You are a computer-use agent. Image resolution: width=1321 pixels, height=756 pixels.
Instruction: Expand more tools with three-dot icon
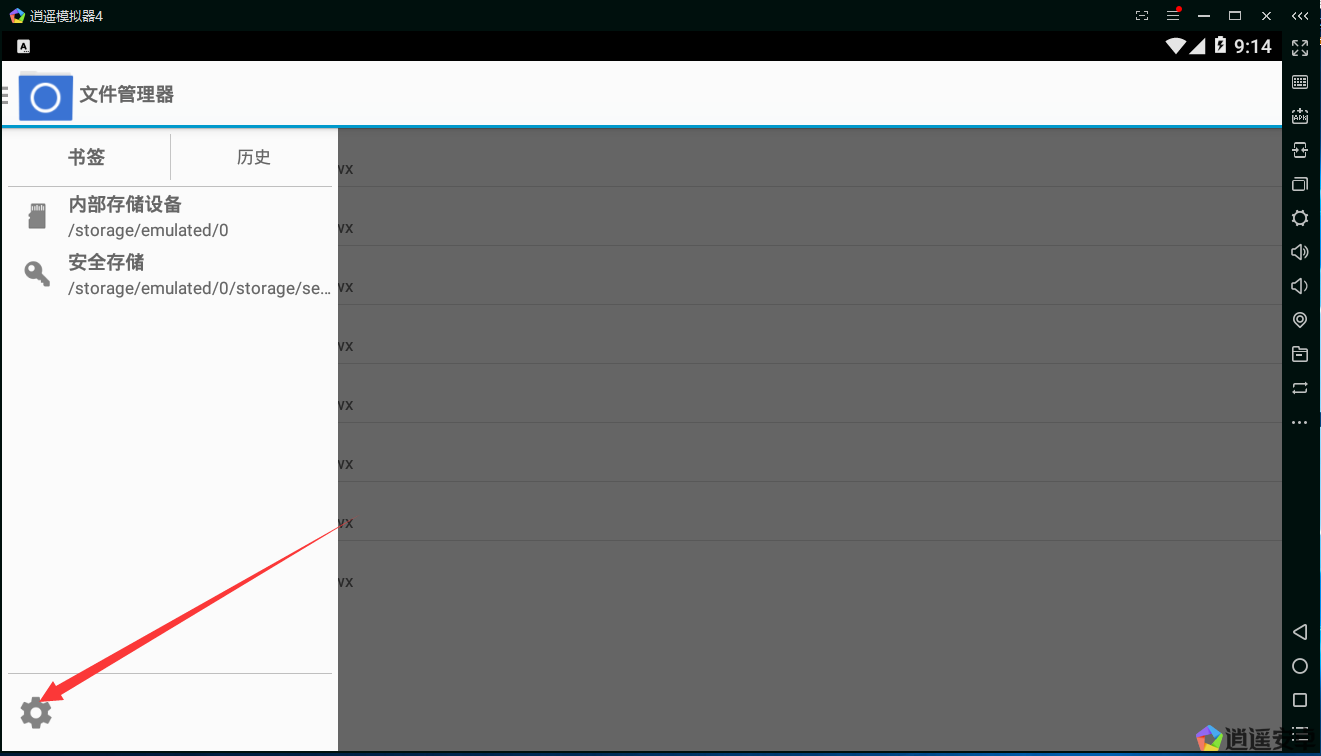pyautogui.click(x=1300, y=423)
